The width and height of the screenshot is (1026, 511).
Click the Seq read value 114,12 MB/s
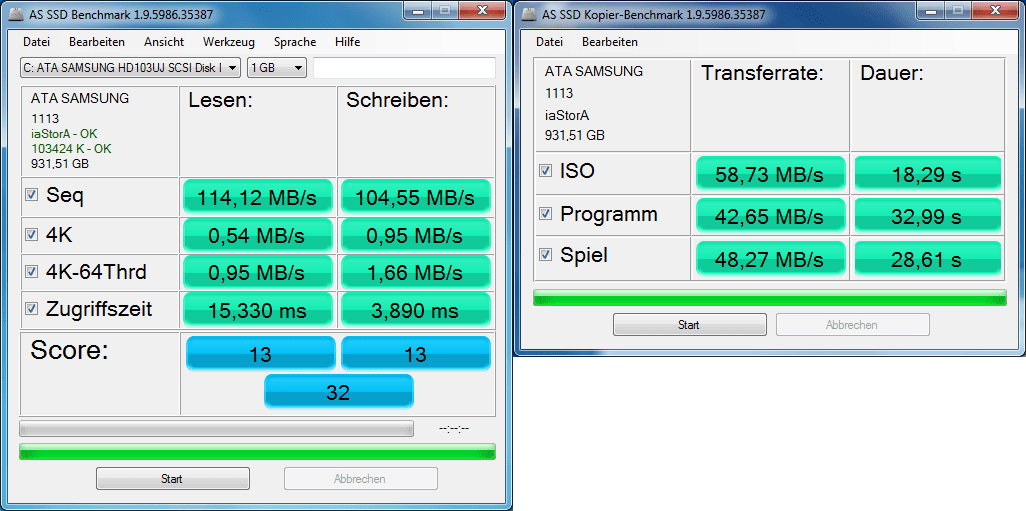pos(258,196)
